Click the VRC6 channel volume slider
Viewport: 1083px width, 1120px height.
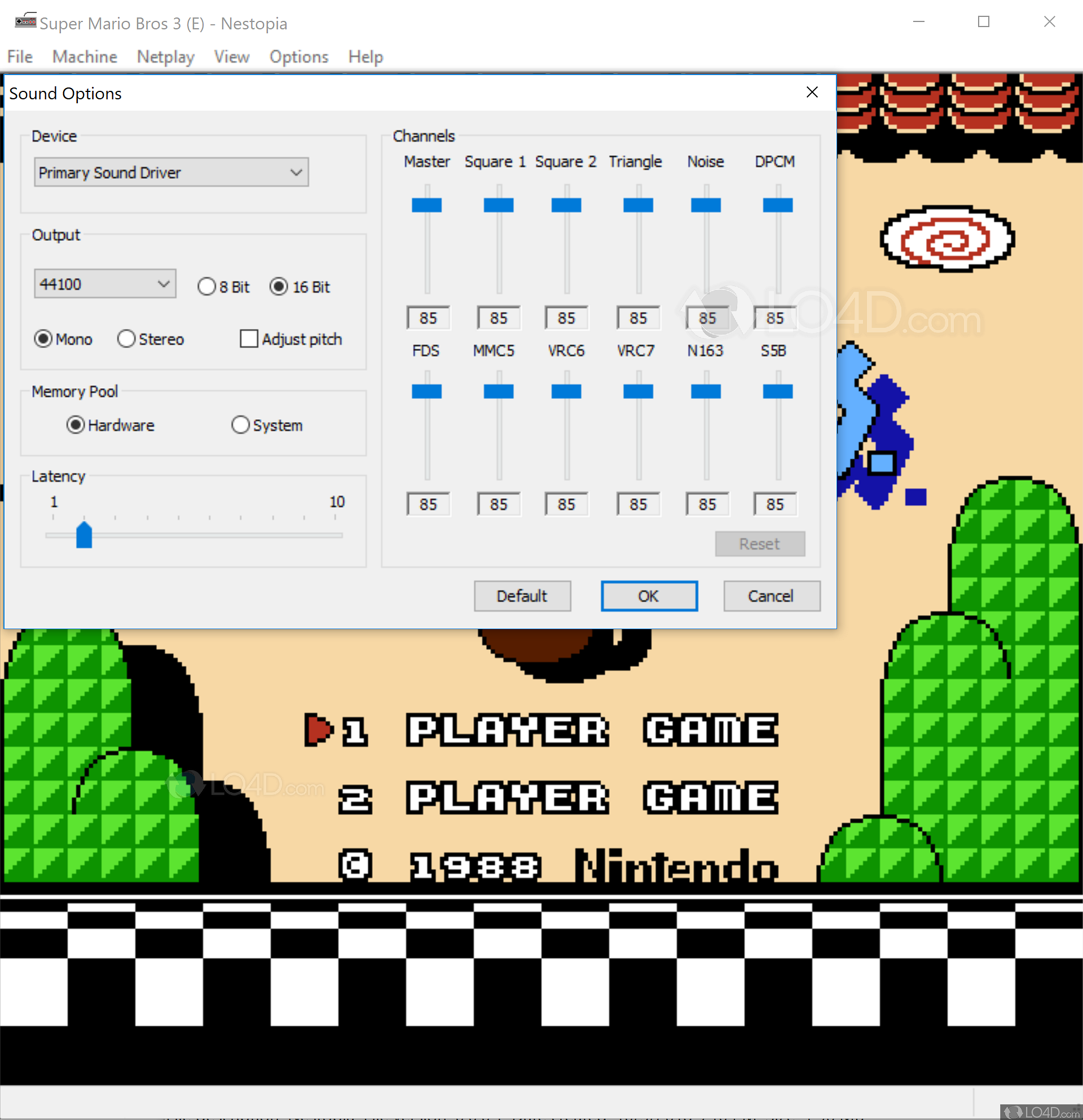pyautogui.click(x=566, y=392)
